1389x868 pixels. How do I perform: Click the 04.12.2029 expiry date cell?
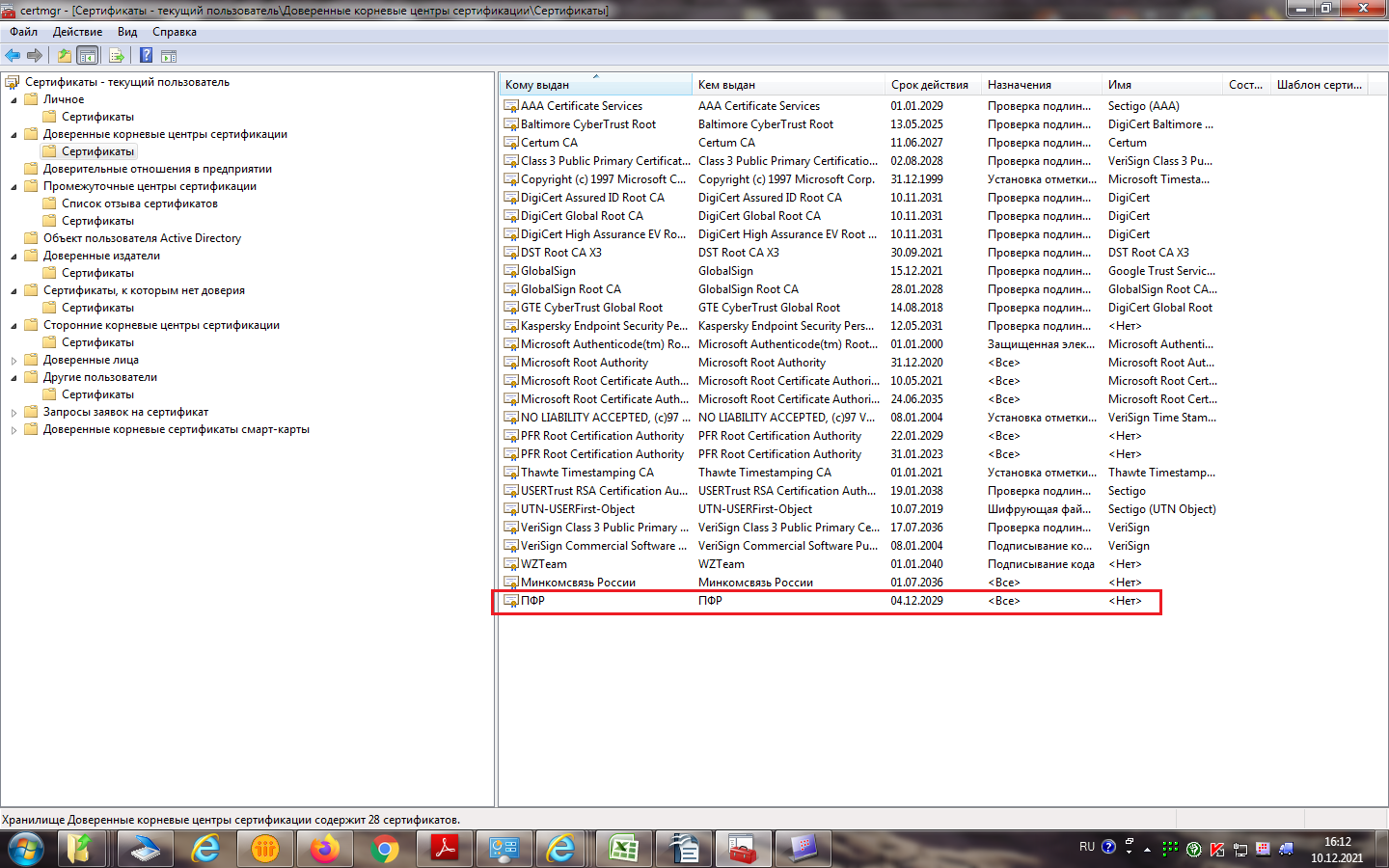click(916, 601)
